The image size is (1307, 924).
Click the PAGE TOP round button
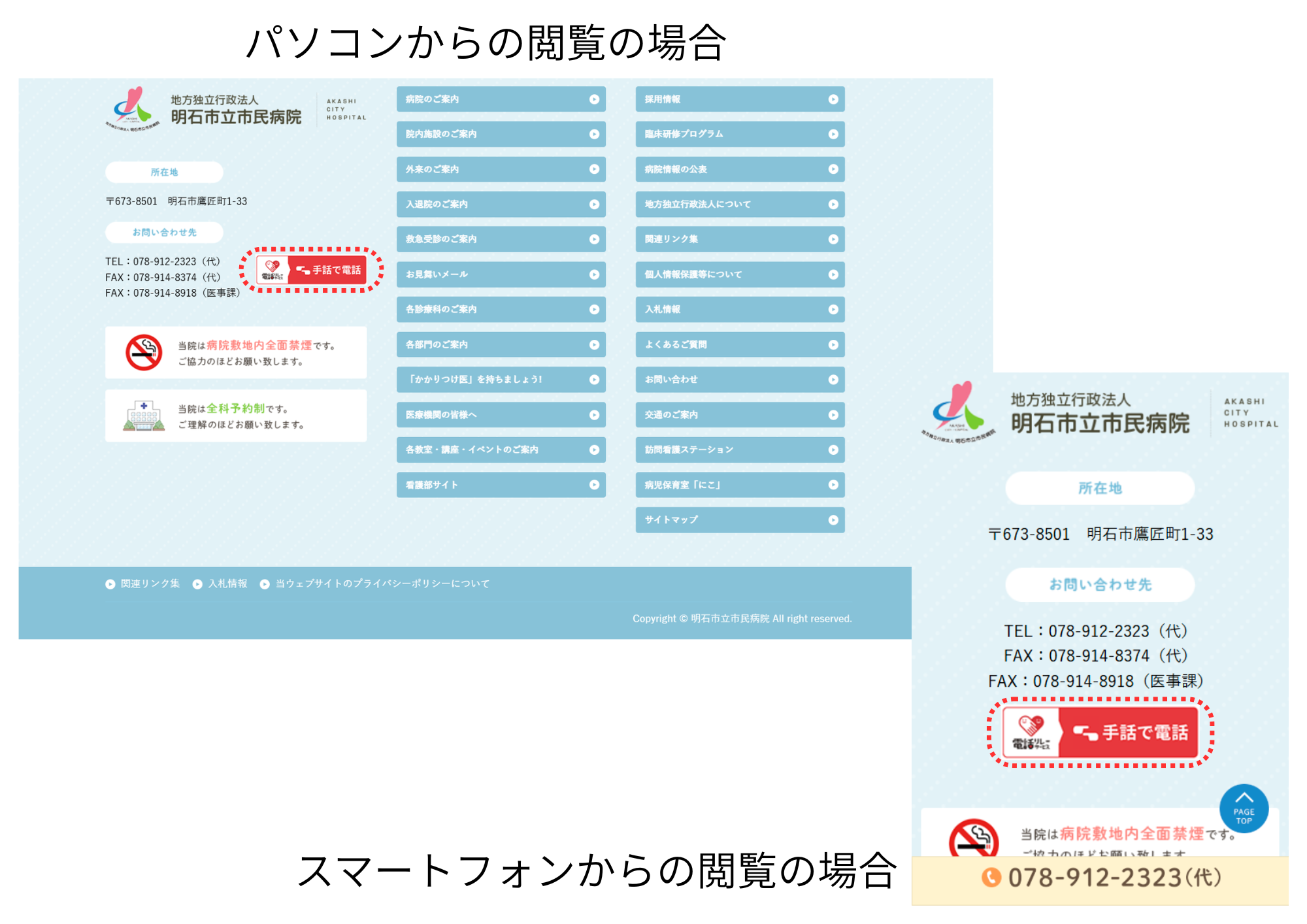[x=1244, y=809]
